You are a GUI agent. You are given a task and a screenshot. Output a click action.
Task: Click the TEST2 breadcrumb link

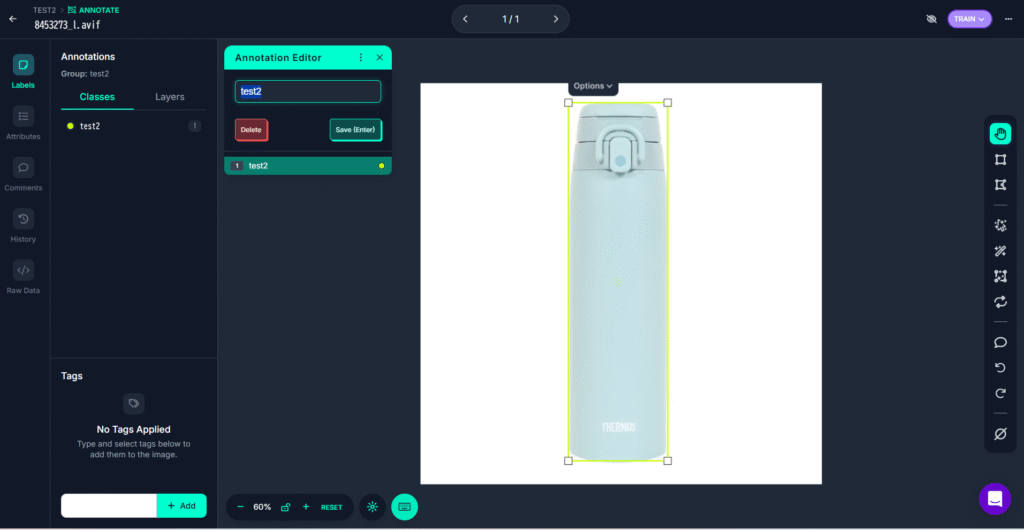(44, 10)
